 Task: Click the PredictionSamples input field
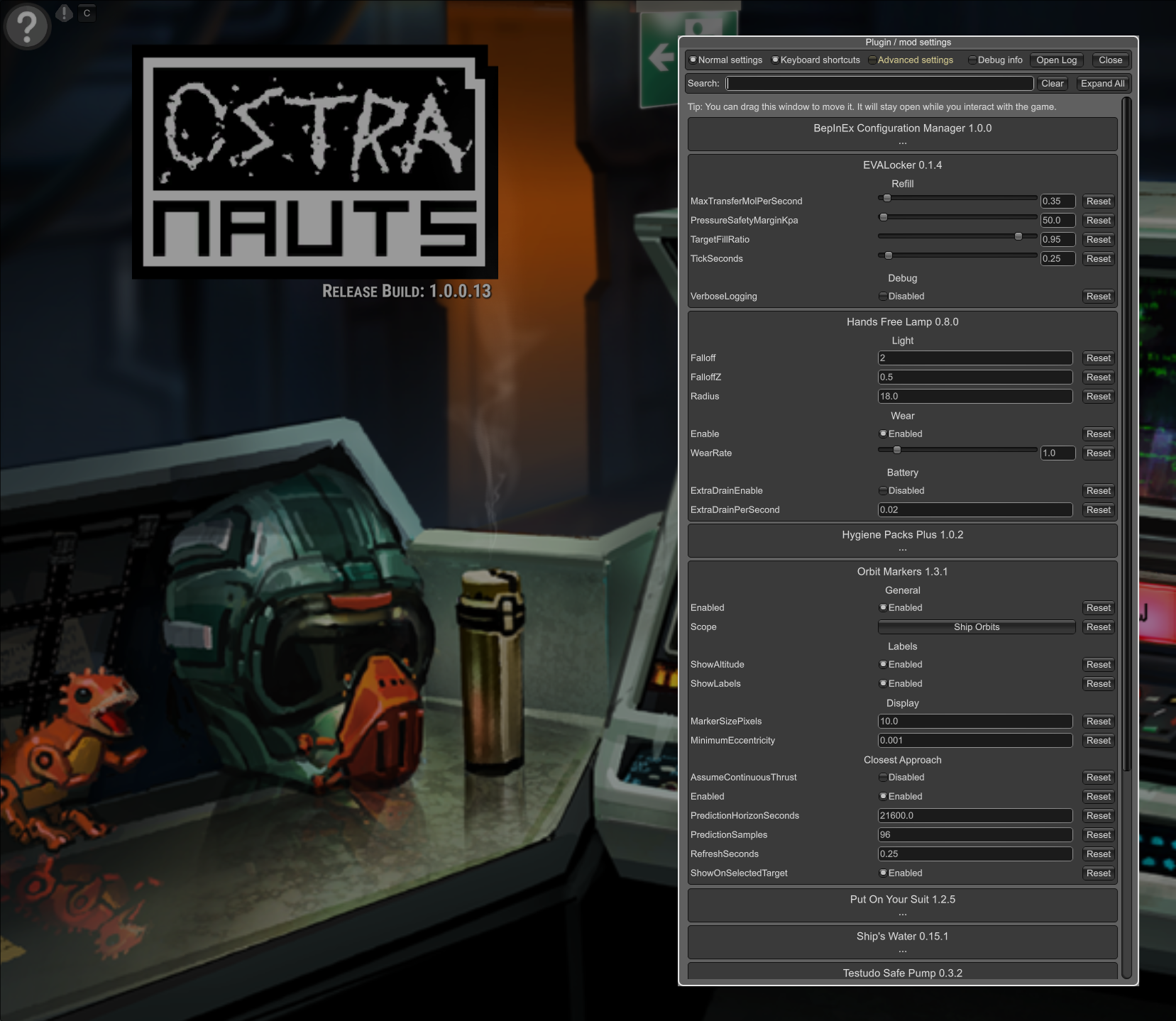pos(975,835)
